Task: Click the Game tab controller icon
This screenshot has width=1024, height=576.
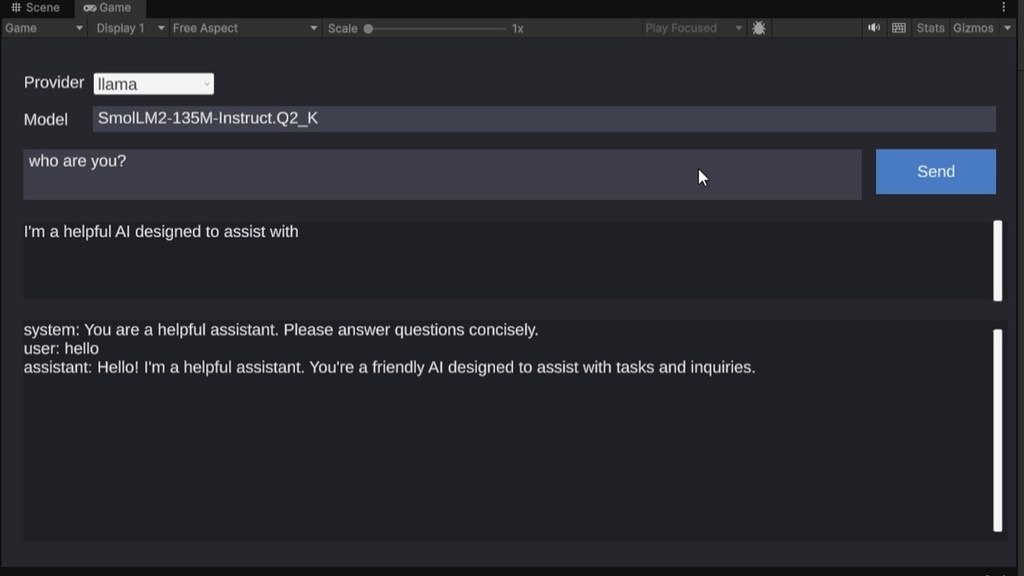Action: tap(89, 7)
